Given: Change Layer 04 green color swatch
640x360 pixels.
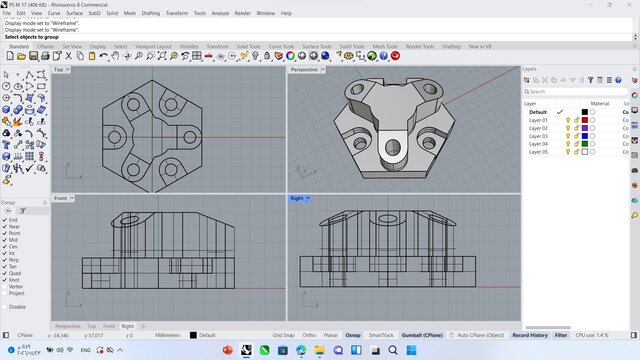Looking at the screenshot, I should point(584,144).
